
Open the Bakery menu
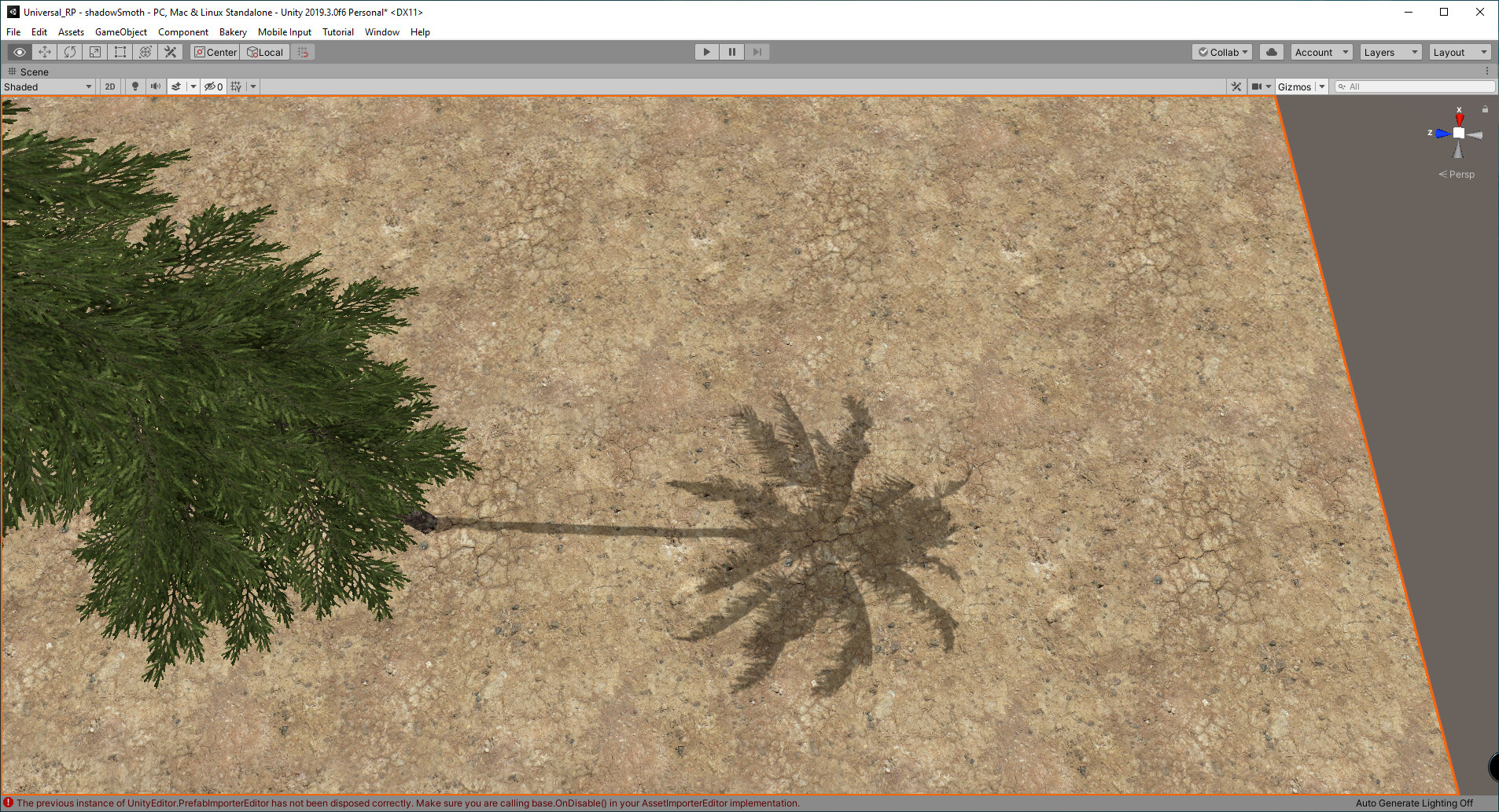(x=233, y=32)
